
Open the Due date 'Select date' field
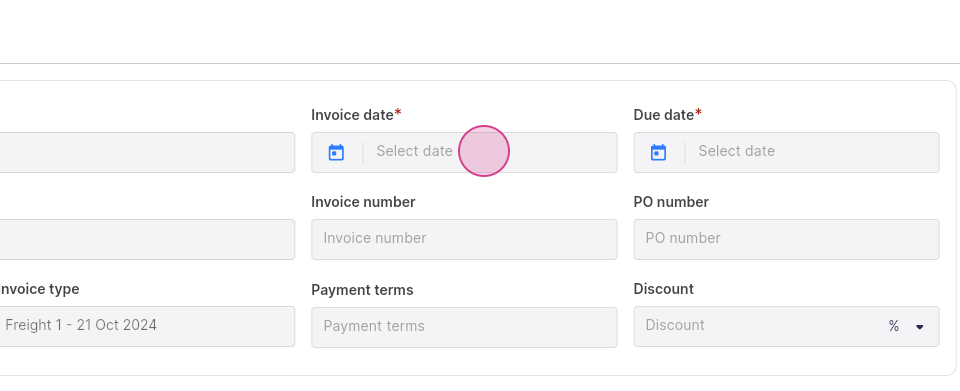786,152
